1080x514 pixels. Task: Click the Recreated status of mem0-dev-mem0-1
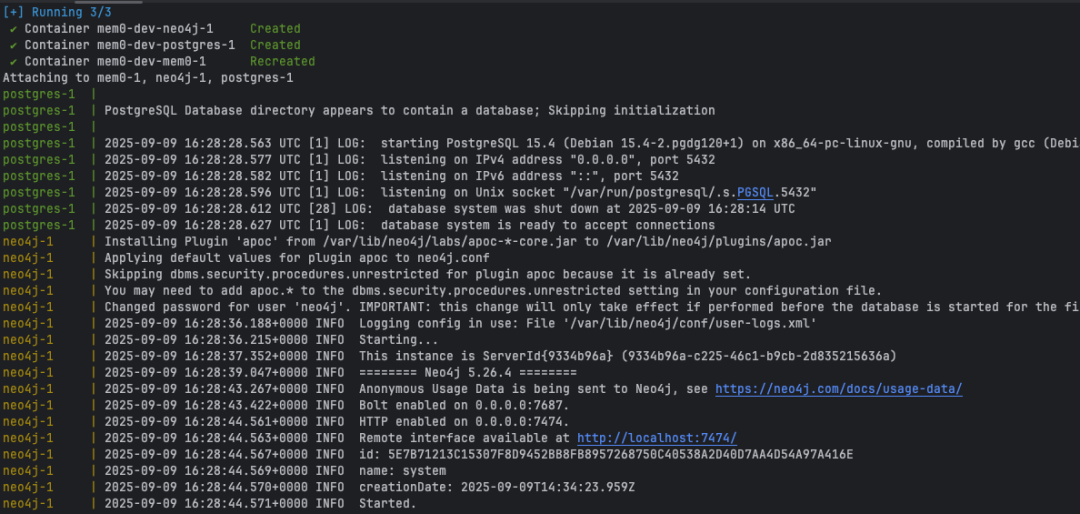pos(282,61)
